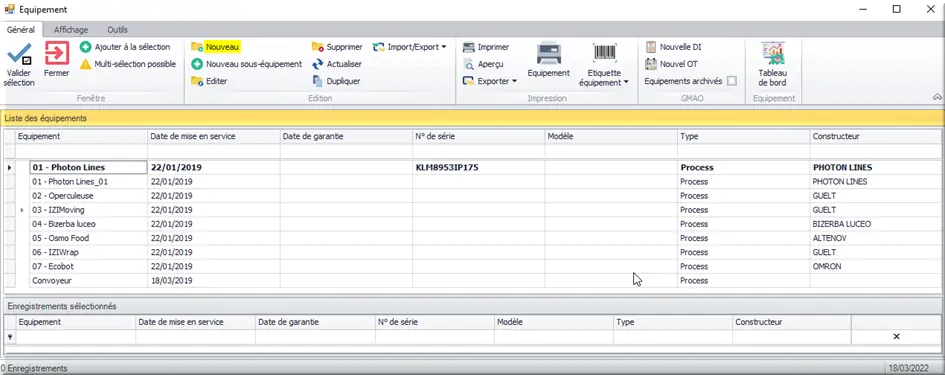Screen dimensions: 945x375
Task: Select the 01 - Photon Lines_01 row
Action: 472,181
